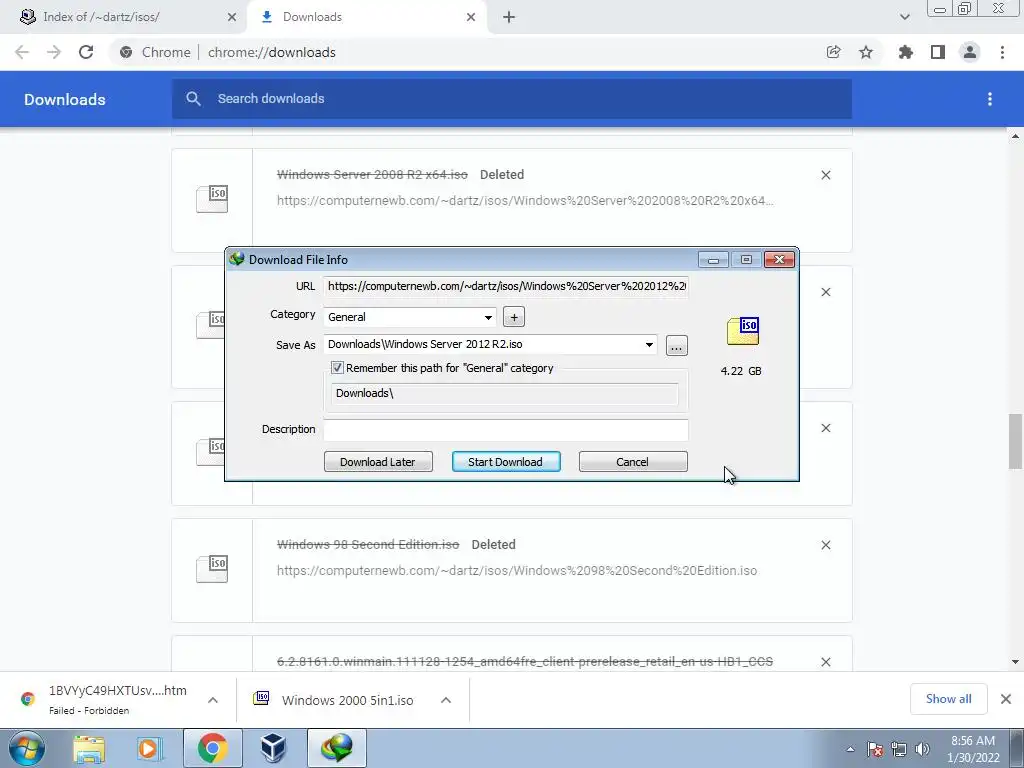The height and width of the screenshot is (768, 1024).
Task: Open options for Windows 2000 5in1.iso download
Action: (x=446, y=700)
